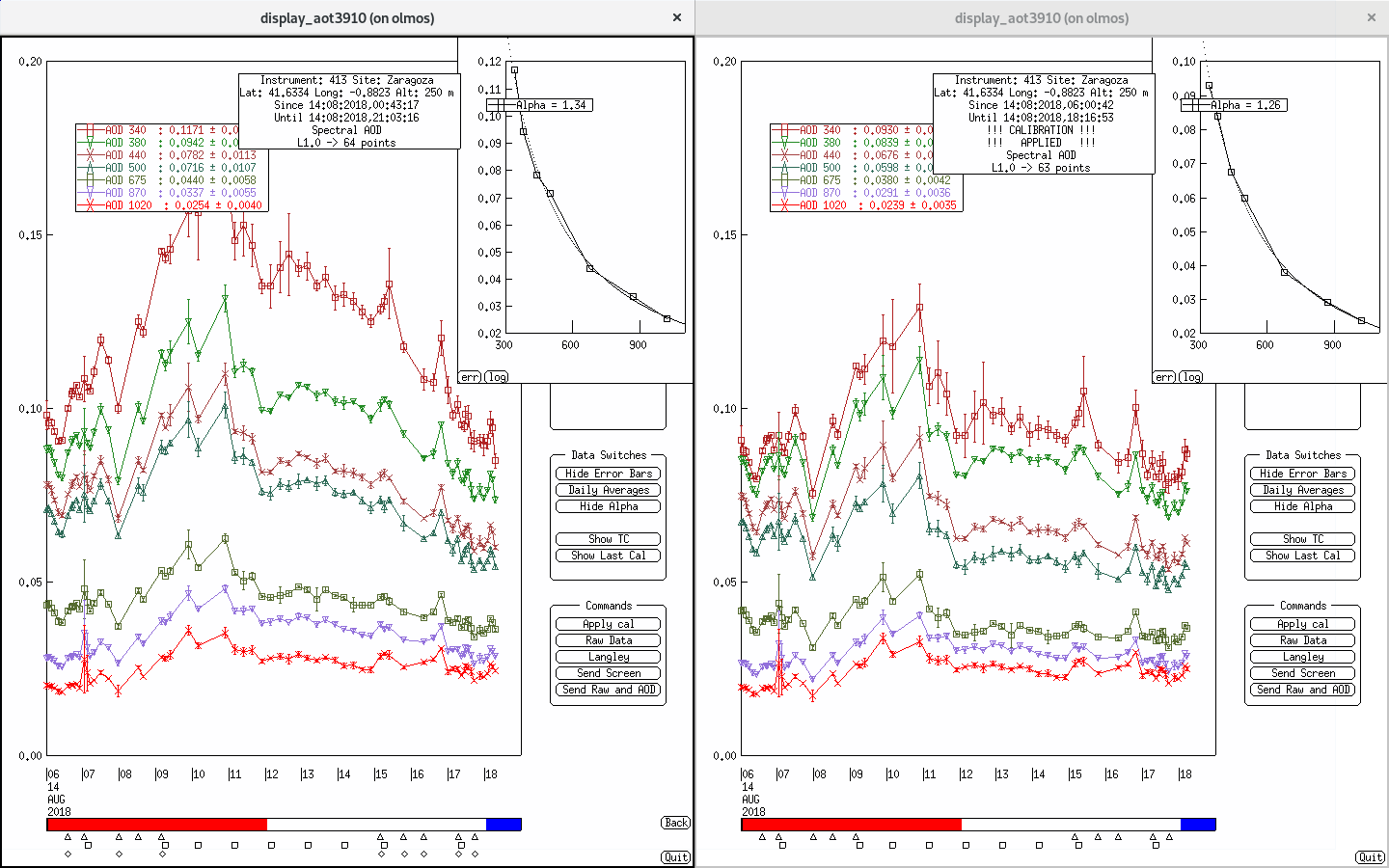Click Send Screen in right window
The height and width of the screenshot is (868, 1389).
[x=1303, y=673]
